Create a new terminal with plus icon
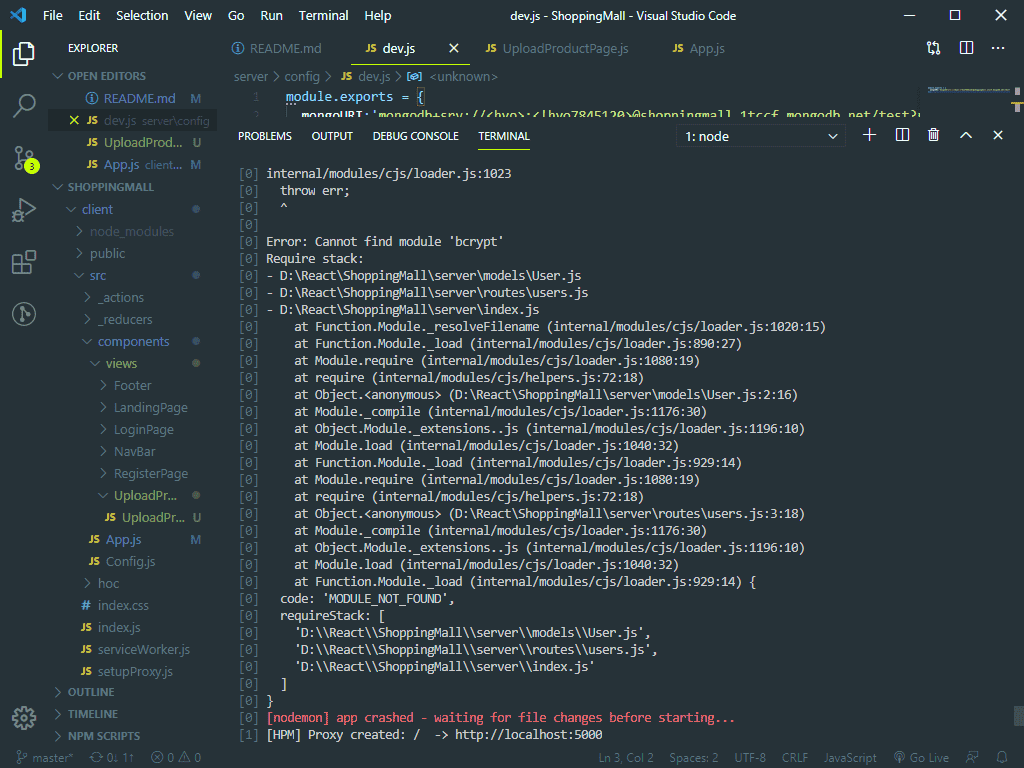 tap(869, 135)
